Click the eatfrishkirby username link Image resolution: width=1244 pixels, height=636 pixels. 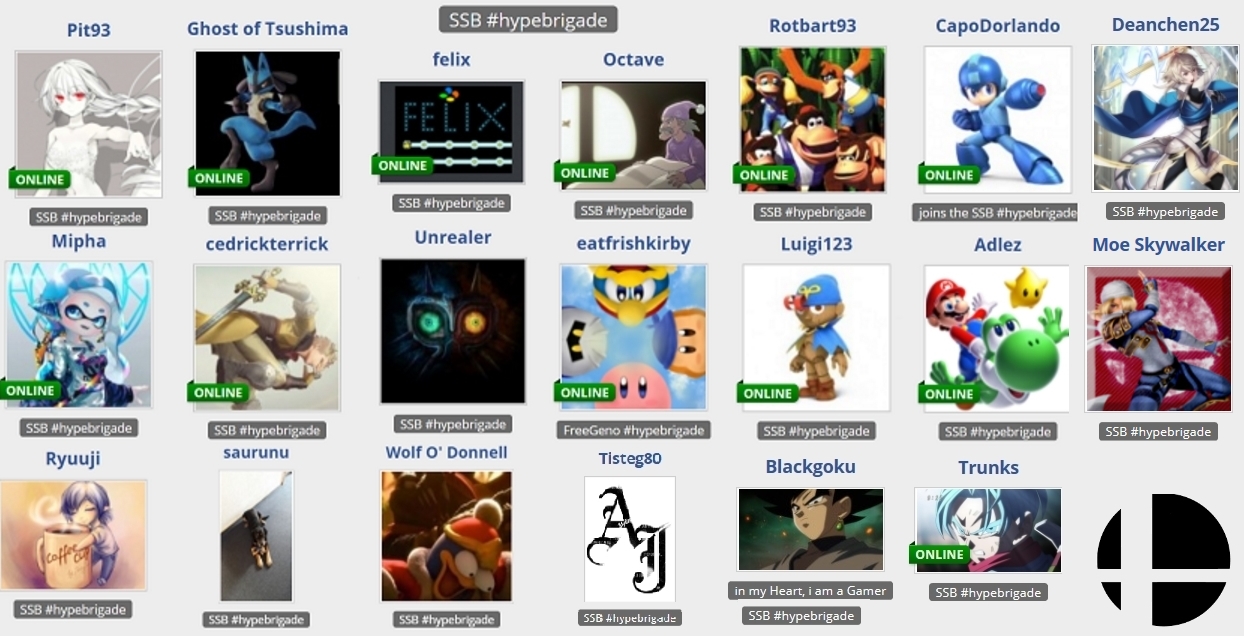pyautogui.click(x=634, y=243)
